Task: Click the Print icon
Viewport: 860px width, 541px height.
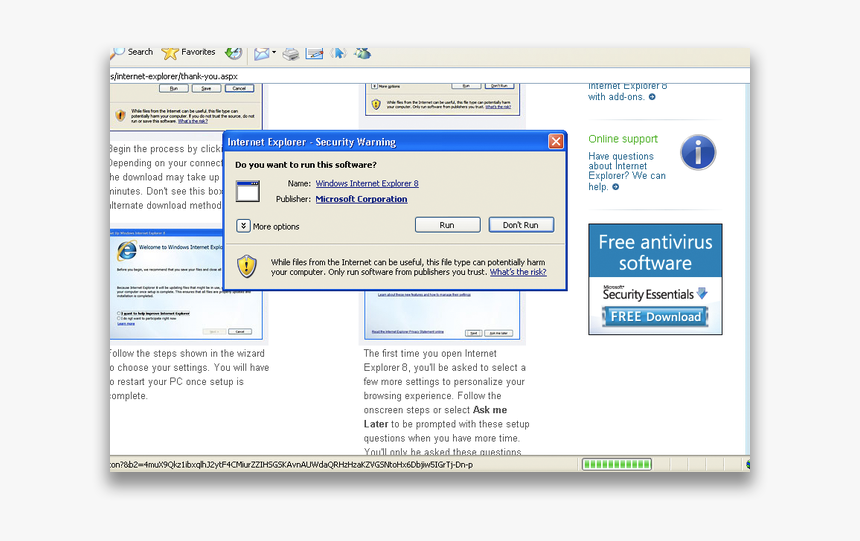Action: click(291, 53)
